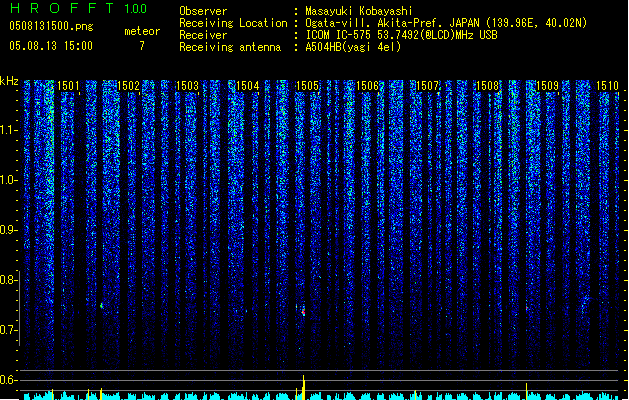629x400 pixels.
Task: Click the Observer label
Action: coord(203,11)
